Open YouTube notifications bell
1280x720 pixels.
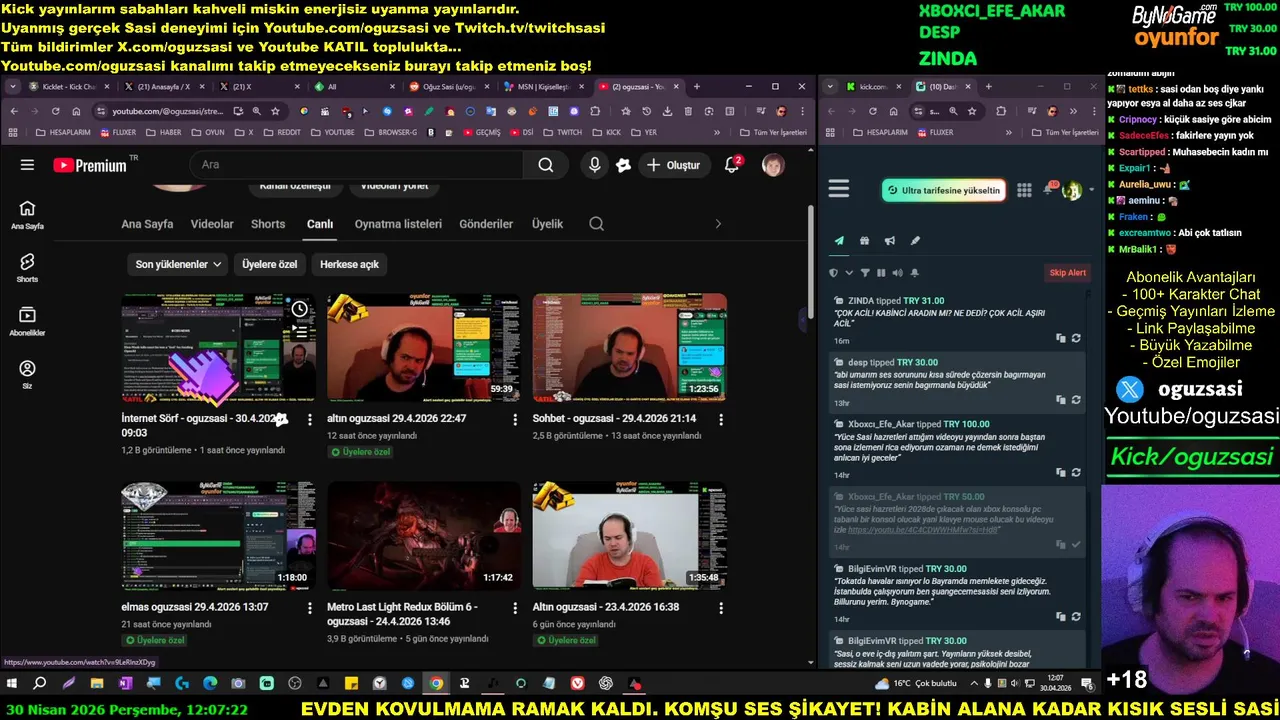click(732, 165)
